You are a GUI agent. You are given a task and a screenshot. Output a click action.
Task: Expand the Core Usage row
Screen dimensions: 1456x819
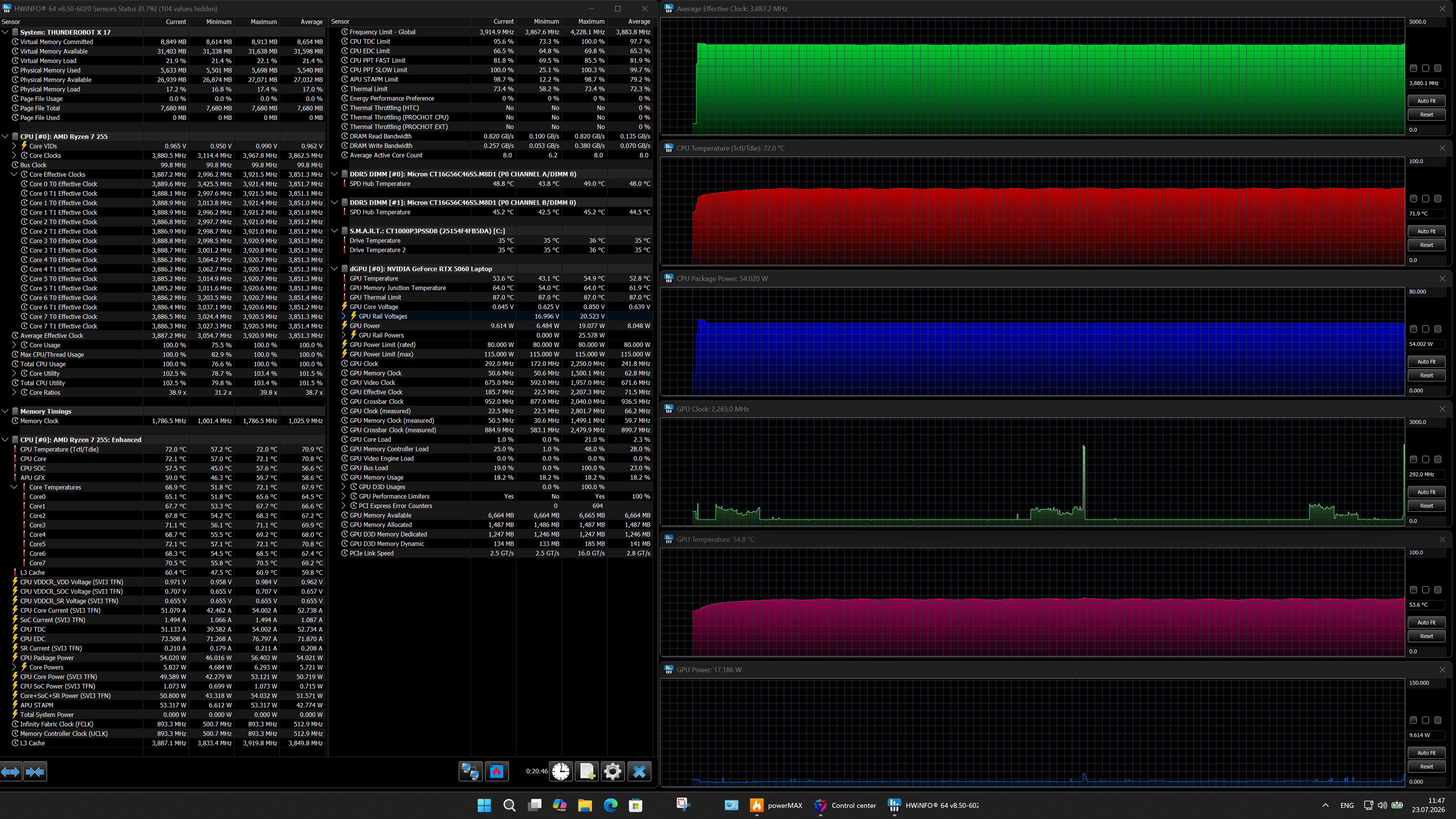tap(15, 345)
